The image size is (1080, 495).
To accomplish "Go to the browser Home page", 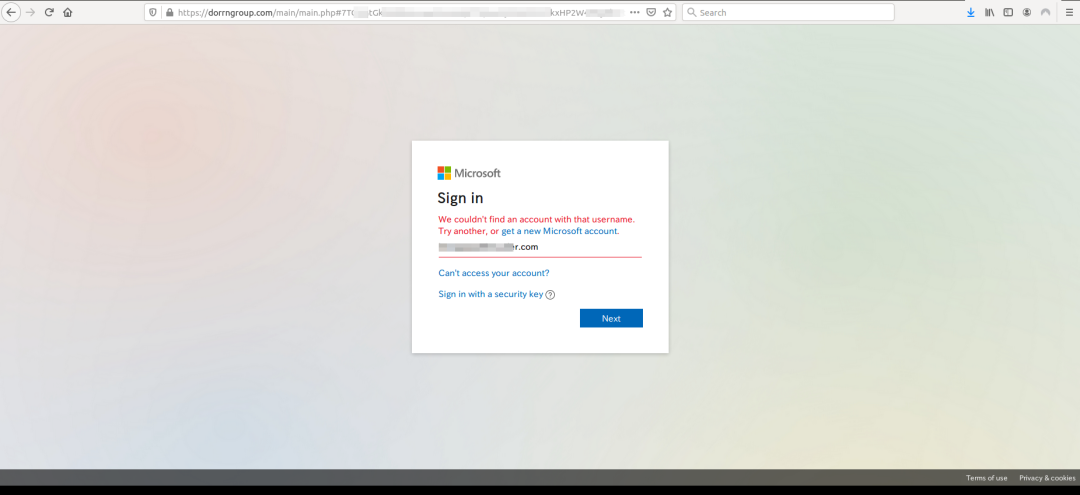I will point(68,13).
